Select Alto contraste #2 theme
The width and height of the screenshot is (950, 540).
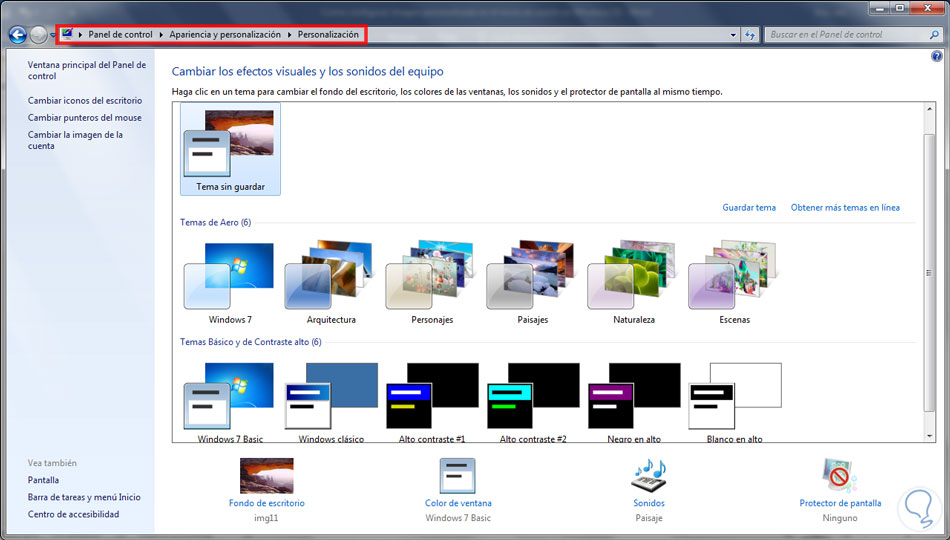point(533,401)
